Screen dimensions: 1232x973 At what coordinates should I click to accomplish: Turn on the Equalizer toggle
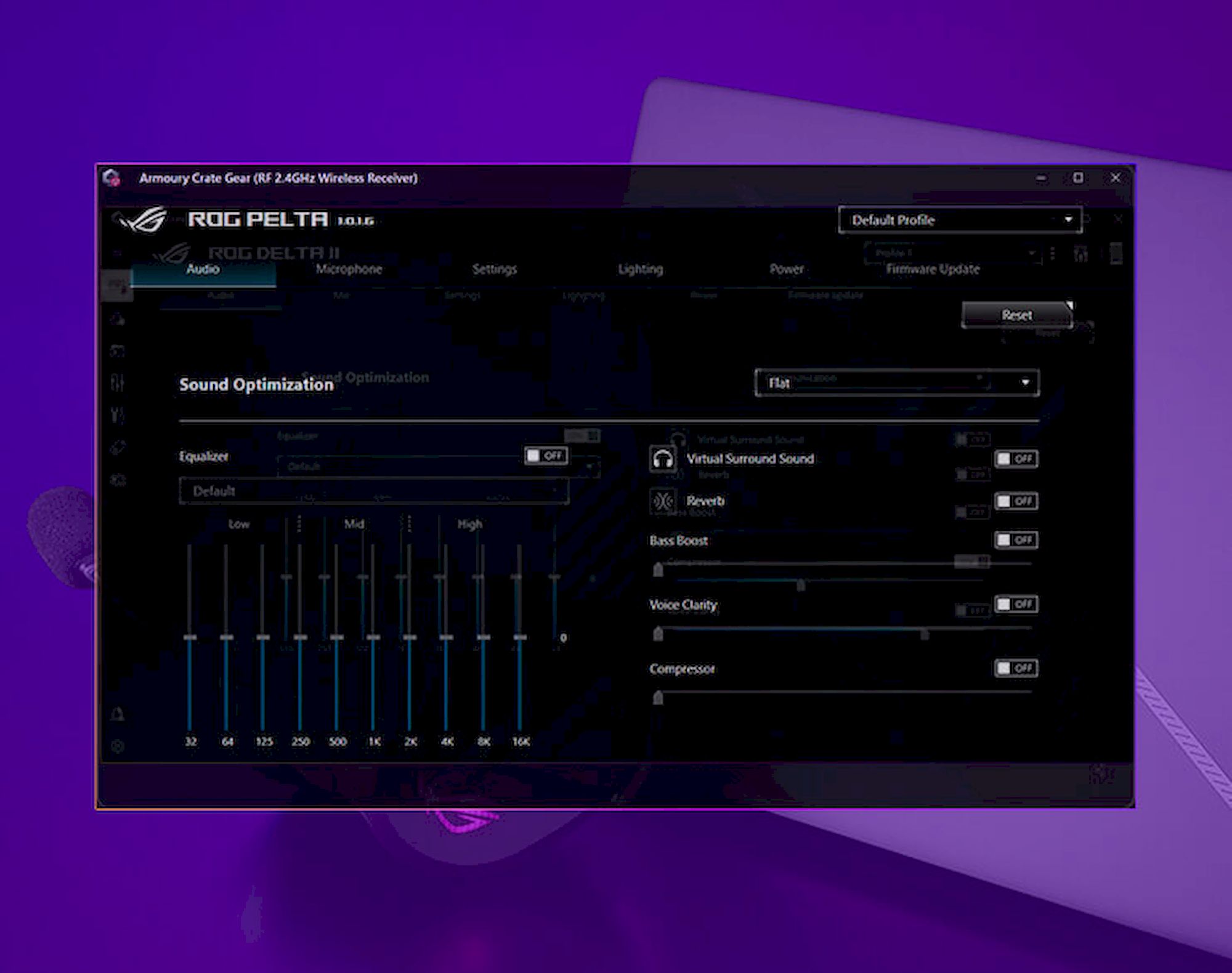tap(546, 456)
